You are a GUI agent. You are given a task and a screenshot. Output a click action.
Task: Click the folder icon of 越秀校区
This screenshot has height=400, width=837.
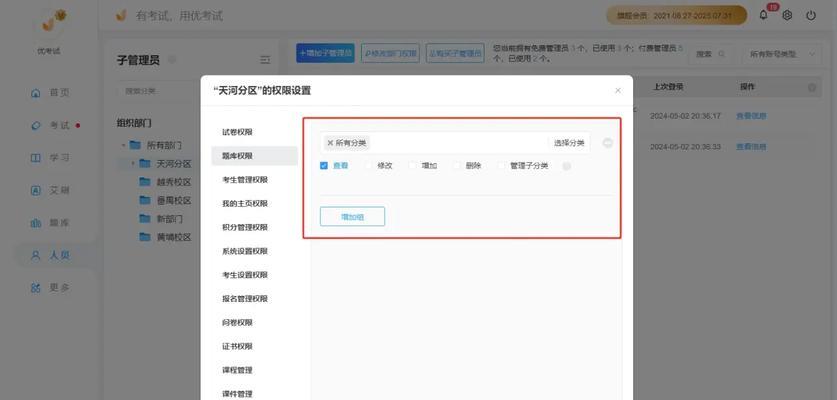pos(145,182)
